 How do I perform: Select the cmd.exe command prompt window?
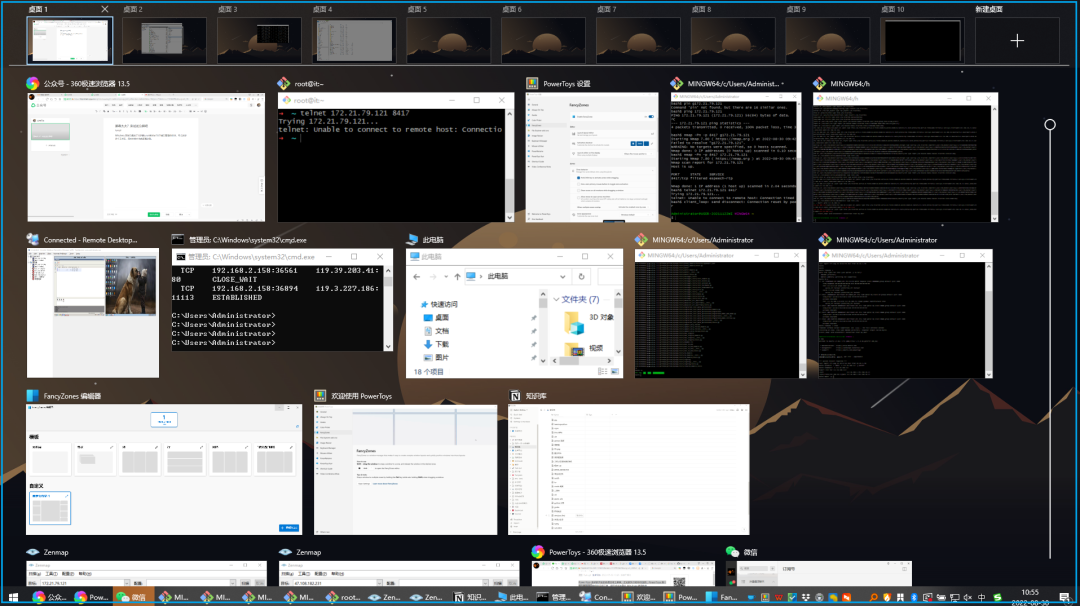tap(282, 300)
